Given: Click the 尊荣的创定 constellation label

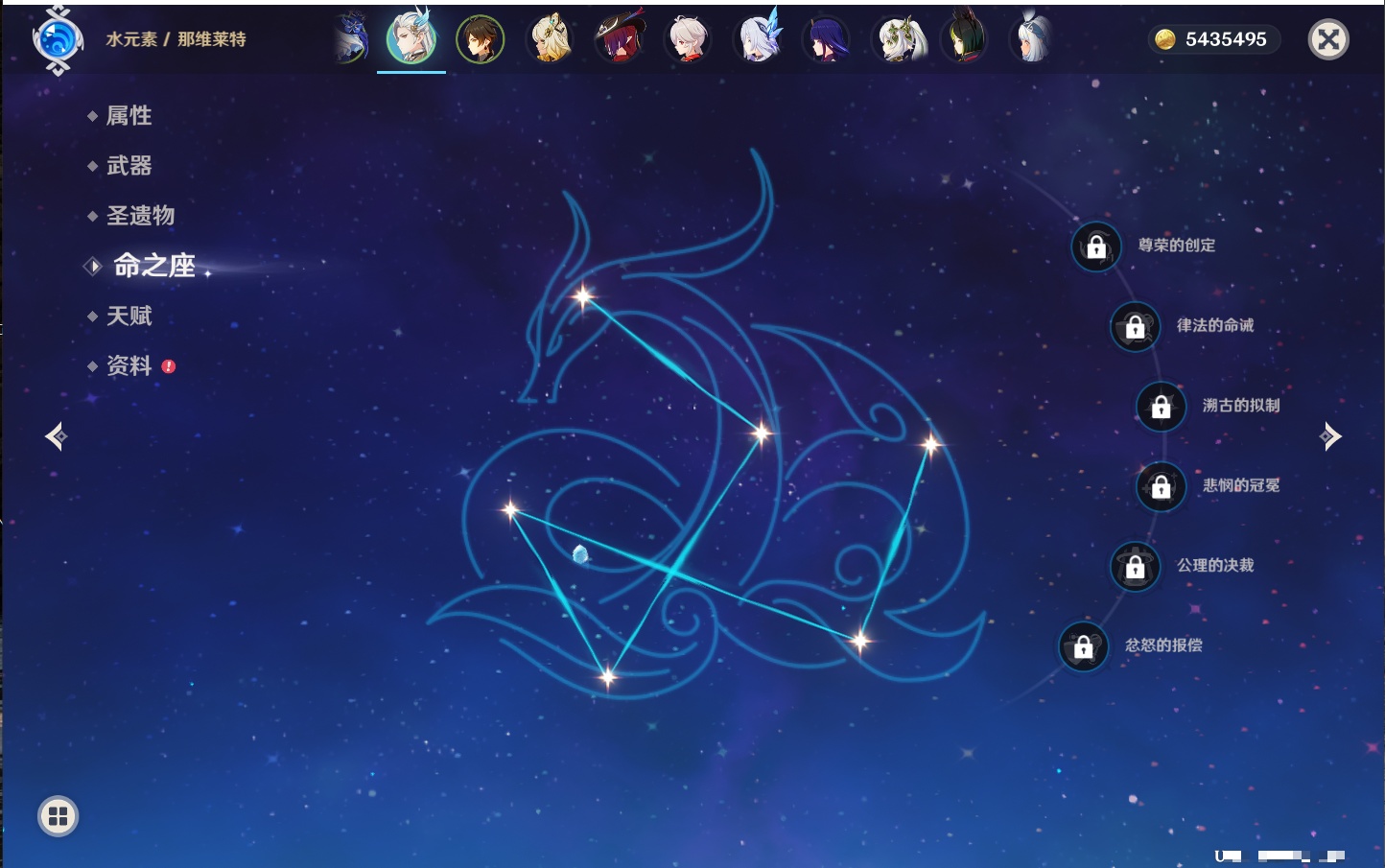Looking at the screenshot, I should [x=1177, y=246].
